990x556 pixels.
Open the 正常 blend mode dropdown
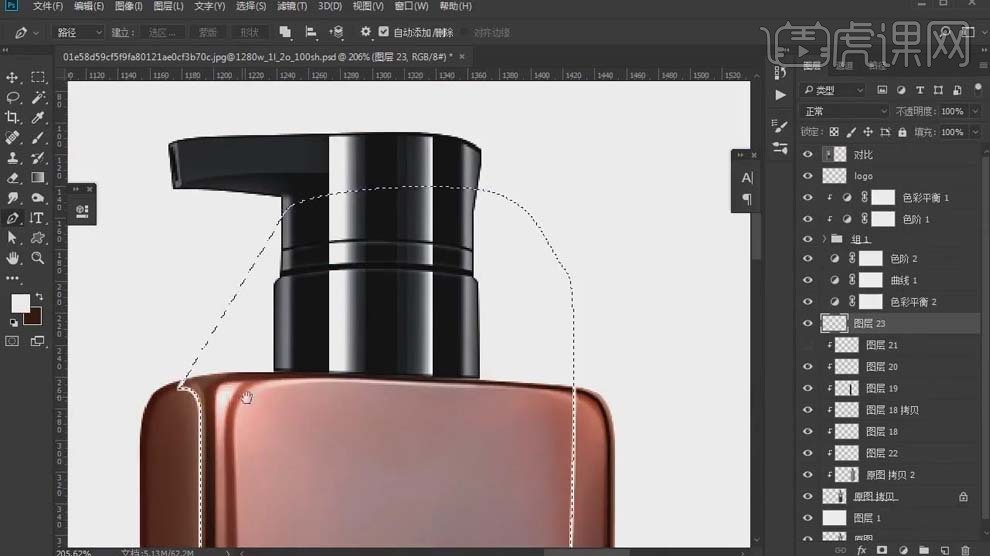(x=845, y=111)
